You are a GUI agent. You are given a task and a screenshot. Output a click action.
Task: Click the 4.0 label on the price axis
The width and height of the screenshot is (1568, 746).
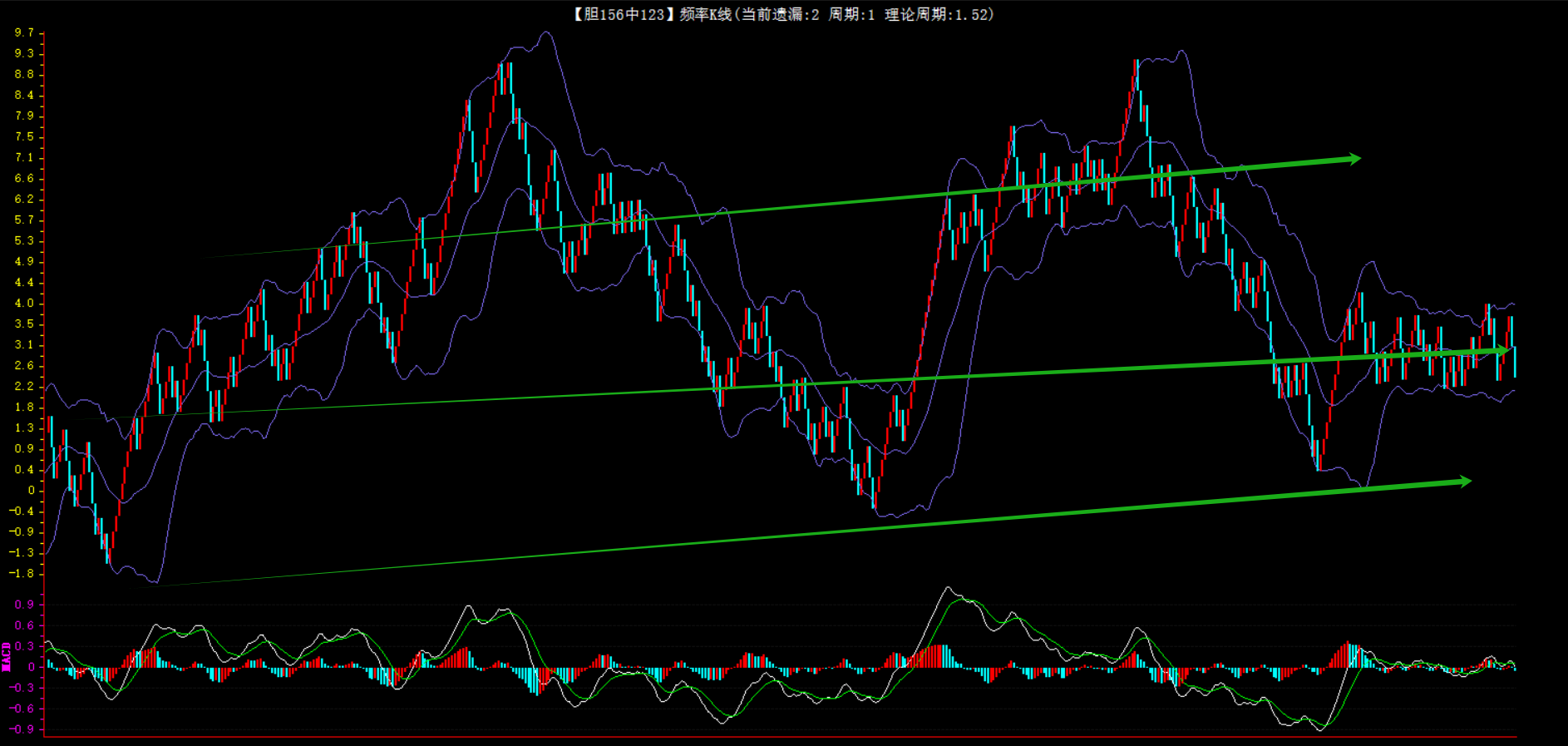point(24,303)
